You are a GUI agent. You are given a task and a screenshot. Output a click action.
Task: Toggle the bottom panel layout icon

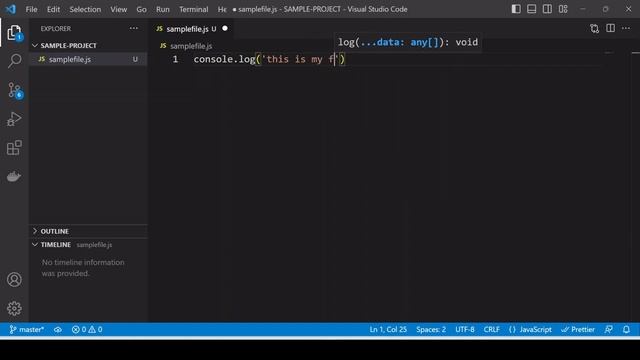pos(531,9)
